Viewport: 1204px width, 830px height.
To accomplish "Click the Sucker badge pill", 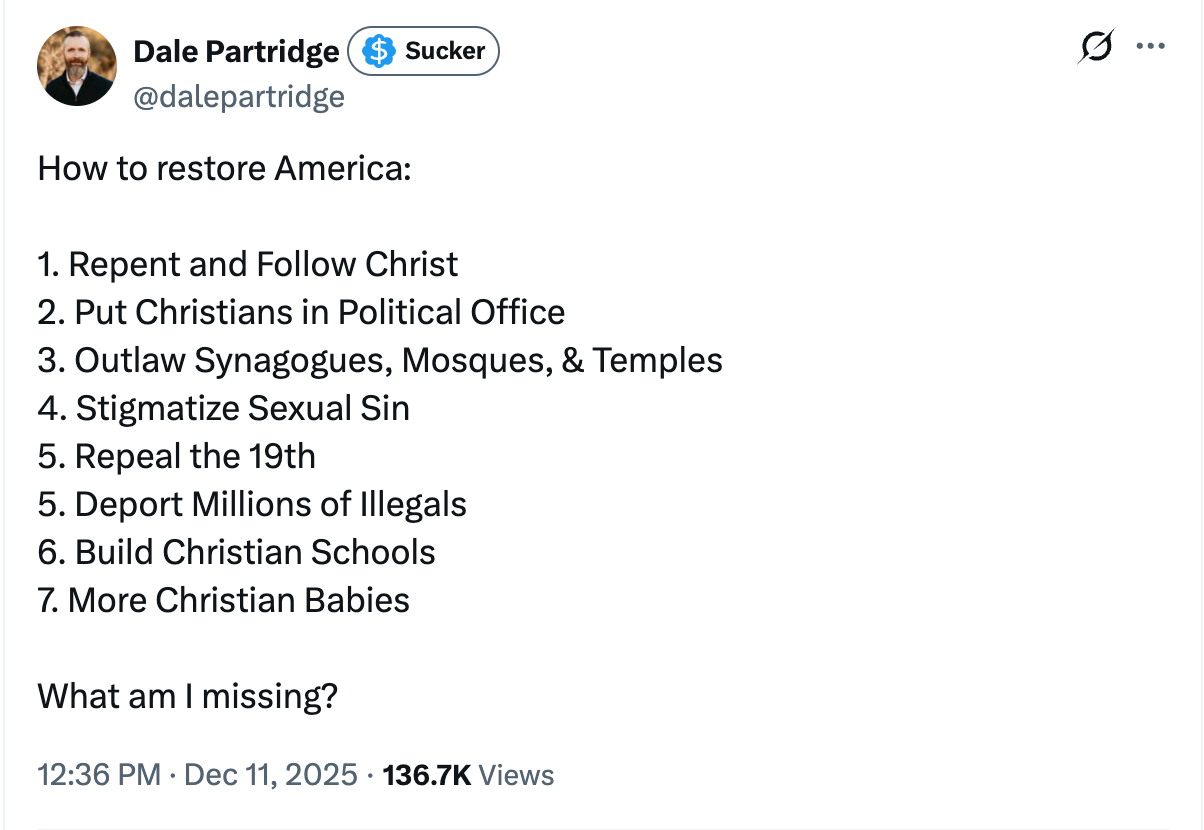I will click(x=423, y=50).
